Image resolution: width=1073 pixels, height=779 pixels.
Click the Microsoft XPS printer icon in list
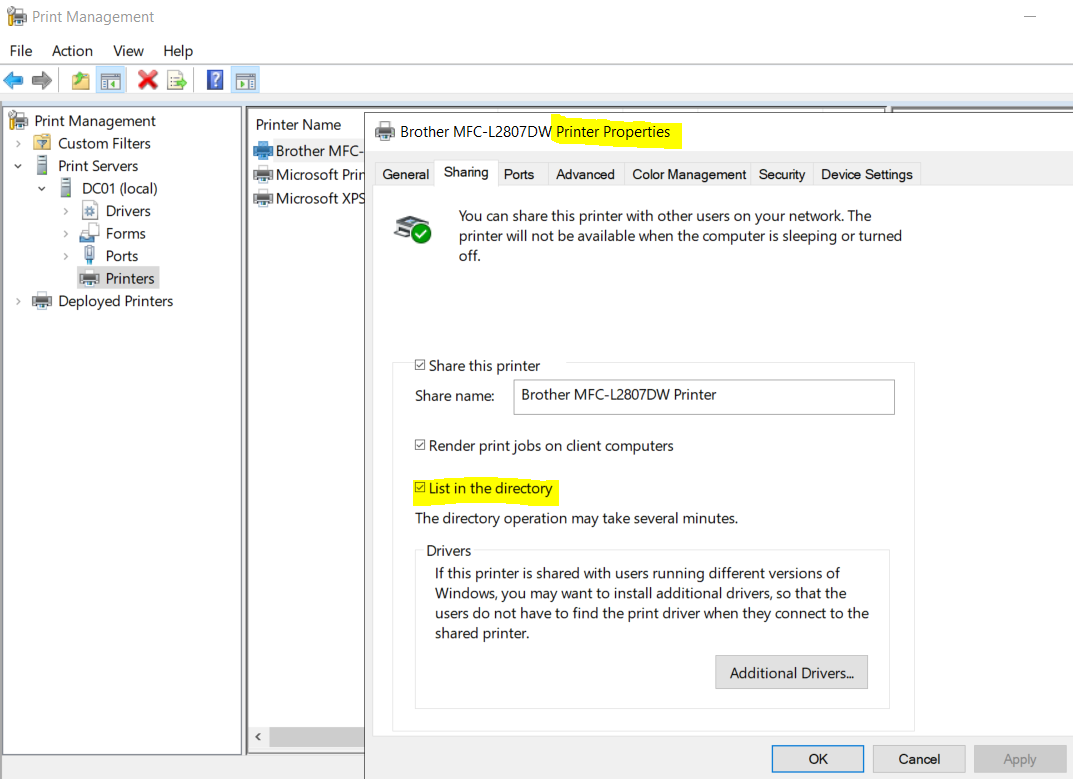[263, 199]
